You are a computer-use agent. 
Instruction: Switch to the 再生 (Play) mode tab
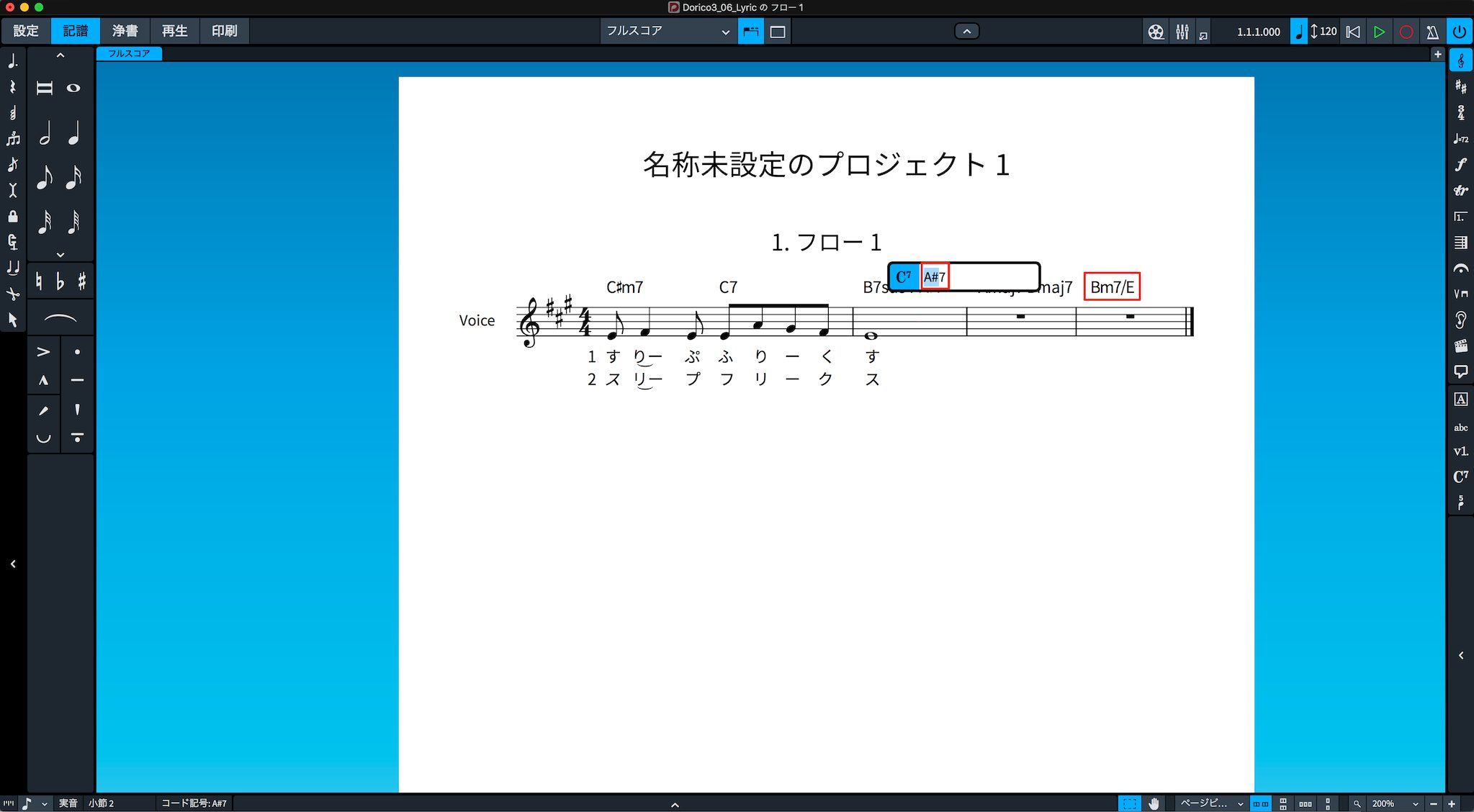tap(174, 31)
